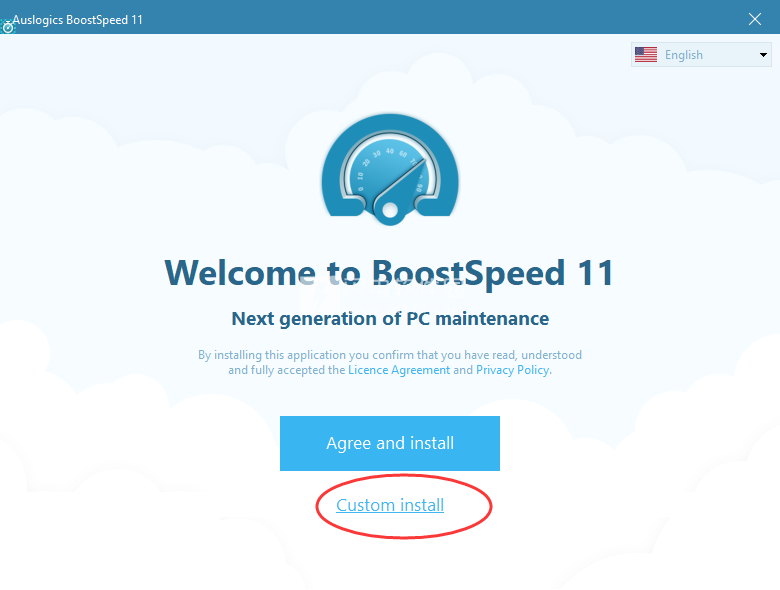
Task: Click the US flag icon
Action: click(646, 55)
